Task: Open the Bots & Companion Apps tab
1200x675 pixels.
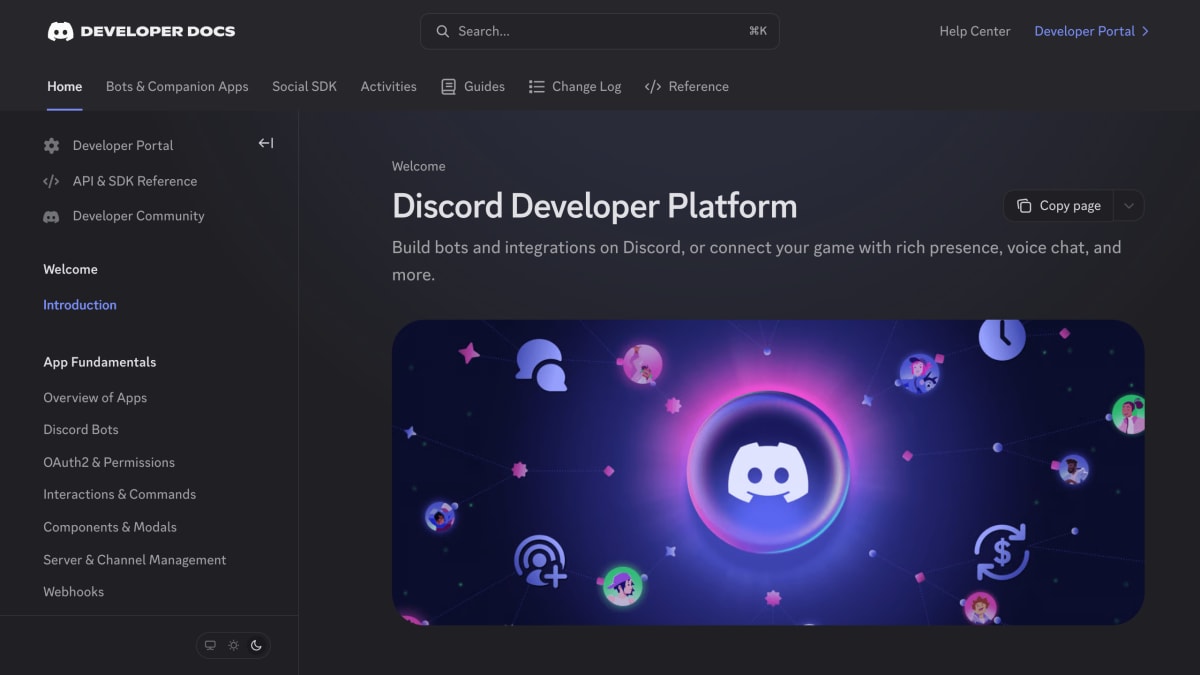Action: [x=177, y=87]
